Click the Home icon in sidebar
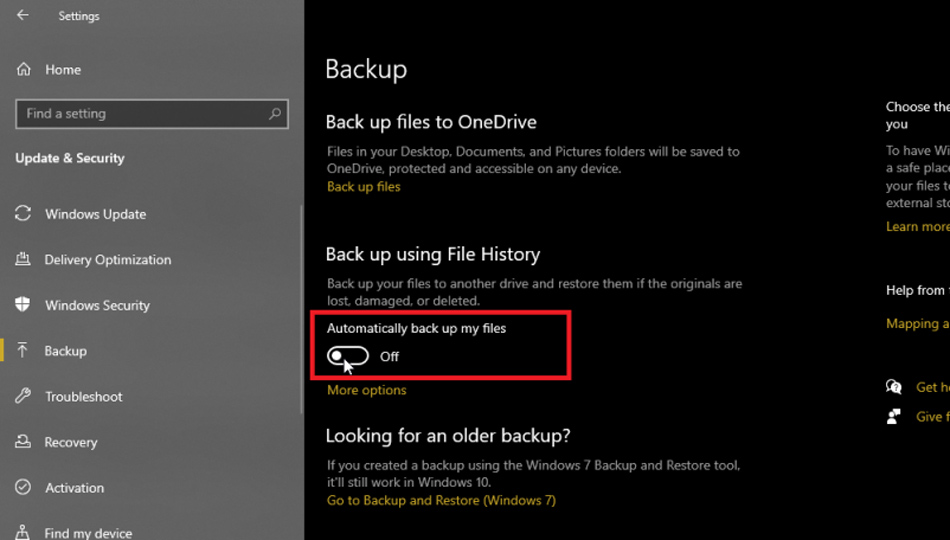The width and height of the screenshot is (950, 540). click(23, 70)
